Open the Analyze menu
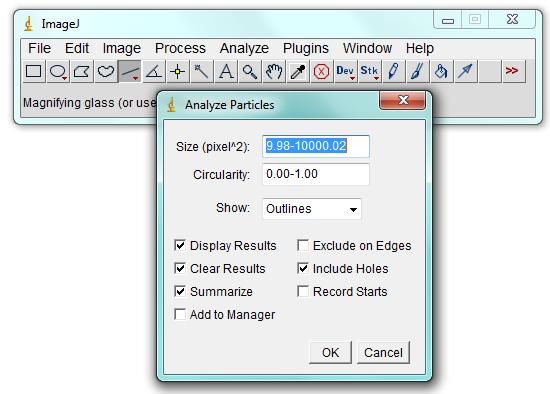The width and height of the screenshot is (550, 394). pos(244,48)
